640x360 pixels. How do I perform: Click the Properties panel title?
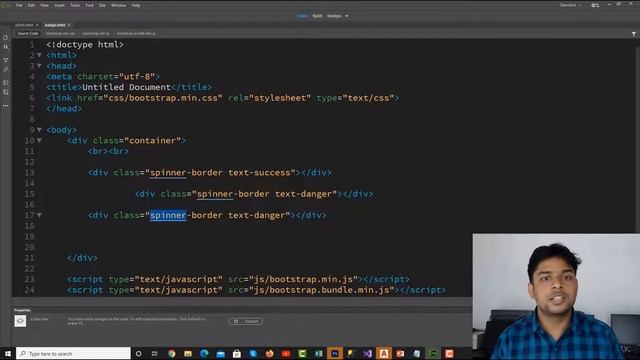(22, 310)
